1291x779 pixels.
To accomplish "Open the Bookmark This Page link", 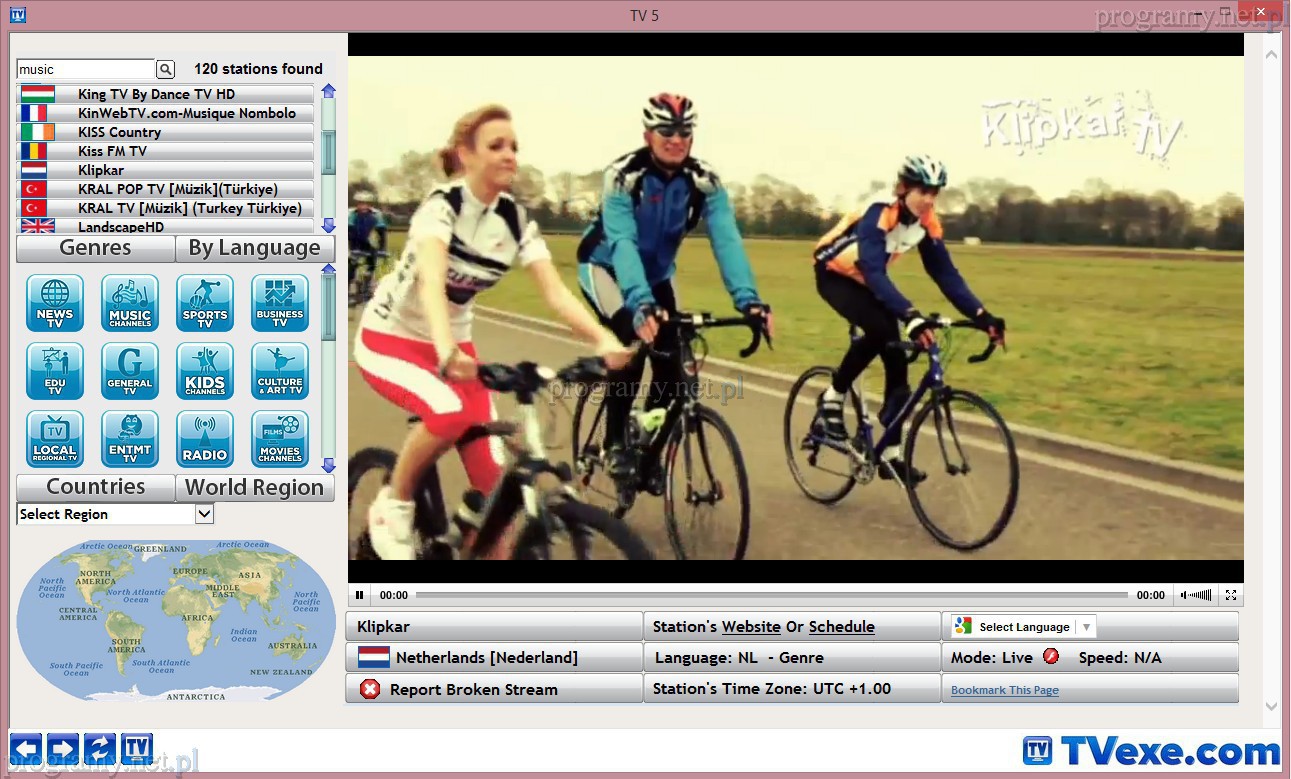I will (1004, 690).
